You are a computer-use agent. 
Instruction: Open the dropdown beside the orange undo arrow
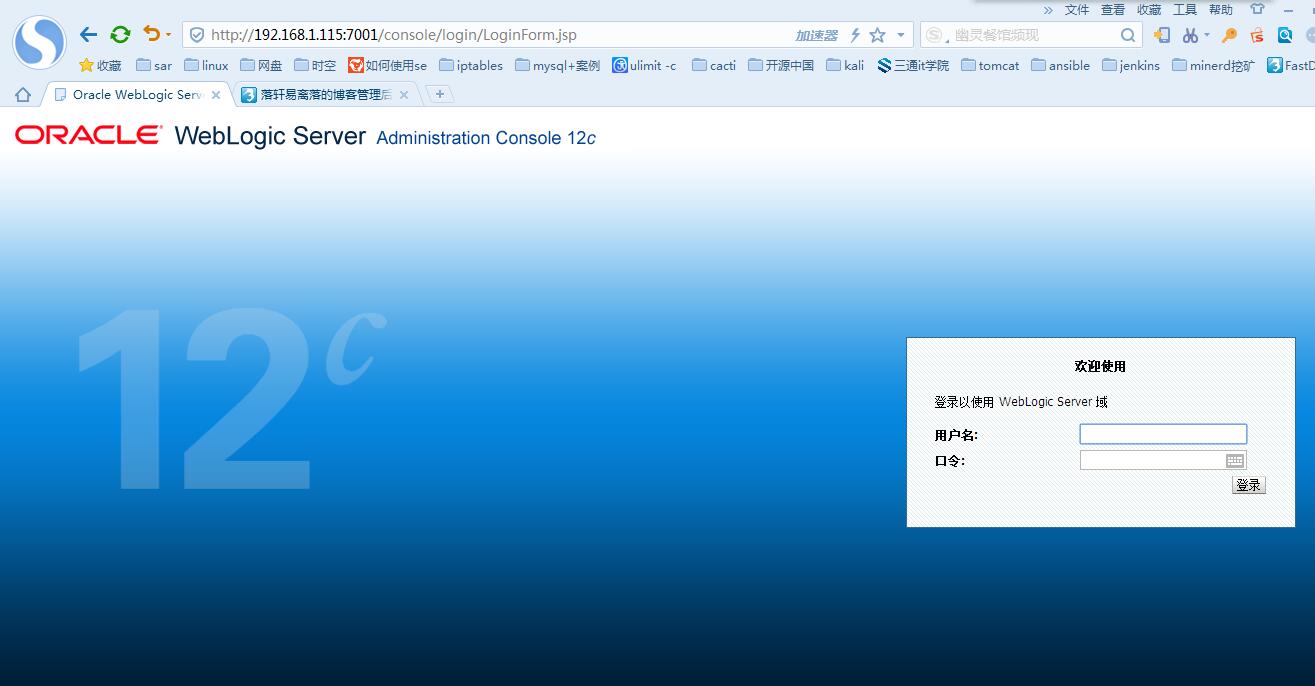click(168, 35)
